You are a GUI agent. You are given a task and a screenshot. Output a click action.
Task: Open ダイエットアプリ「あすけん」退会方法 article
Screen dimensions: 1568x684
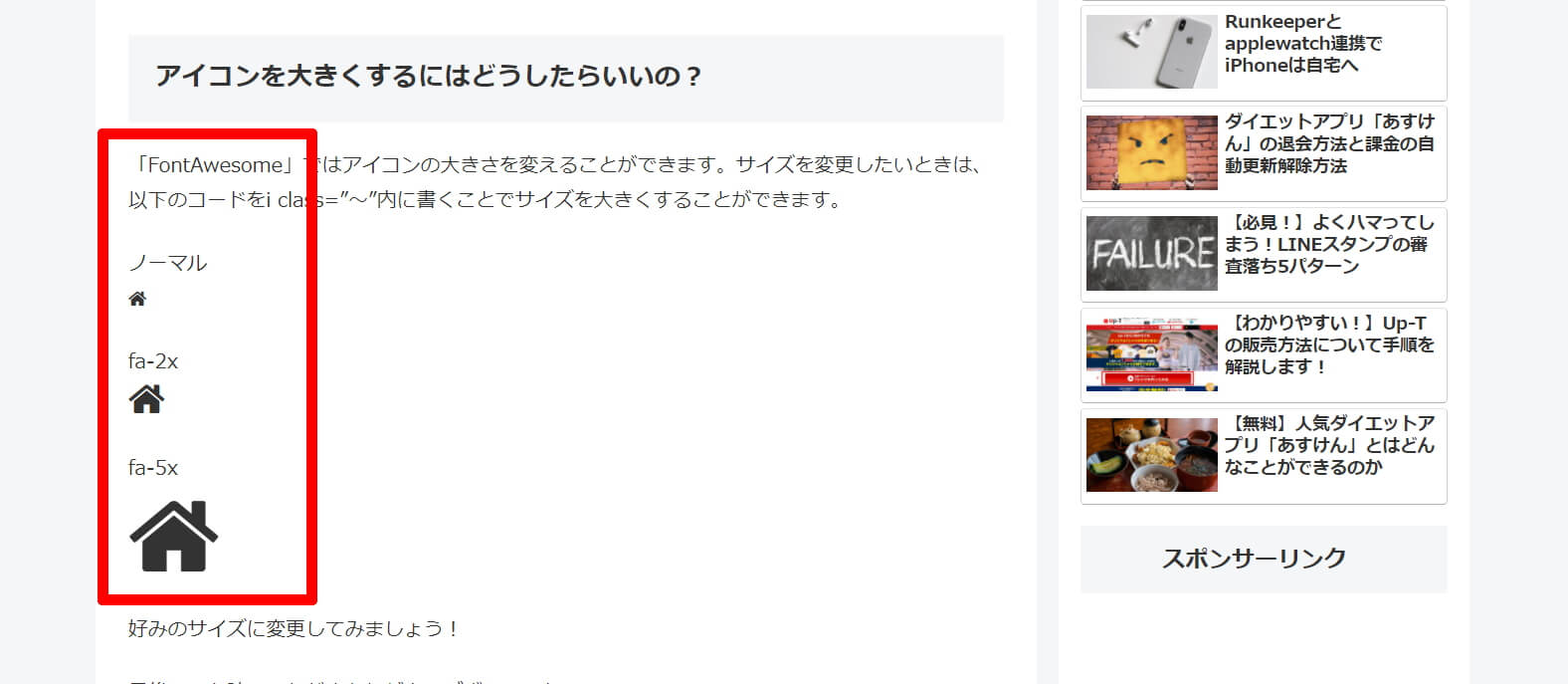tap(1329, 143)
